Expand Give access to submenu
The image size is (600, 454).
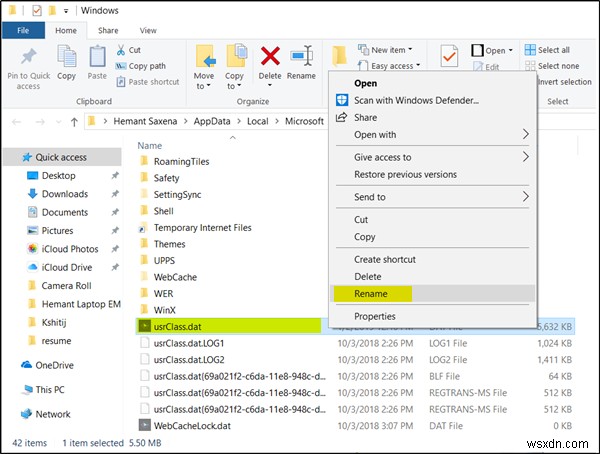[x=433, y=157]
